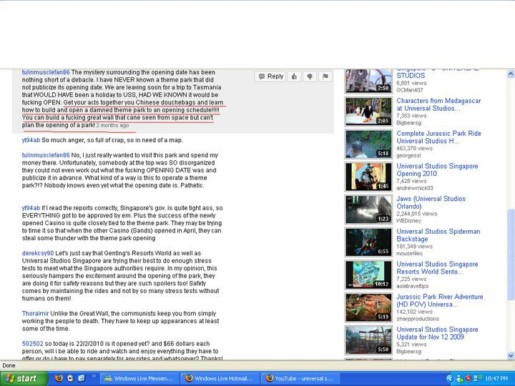Open derekcsy90 user profile link
This screenshot has height=386, width=515.
(x=38, y=253)
